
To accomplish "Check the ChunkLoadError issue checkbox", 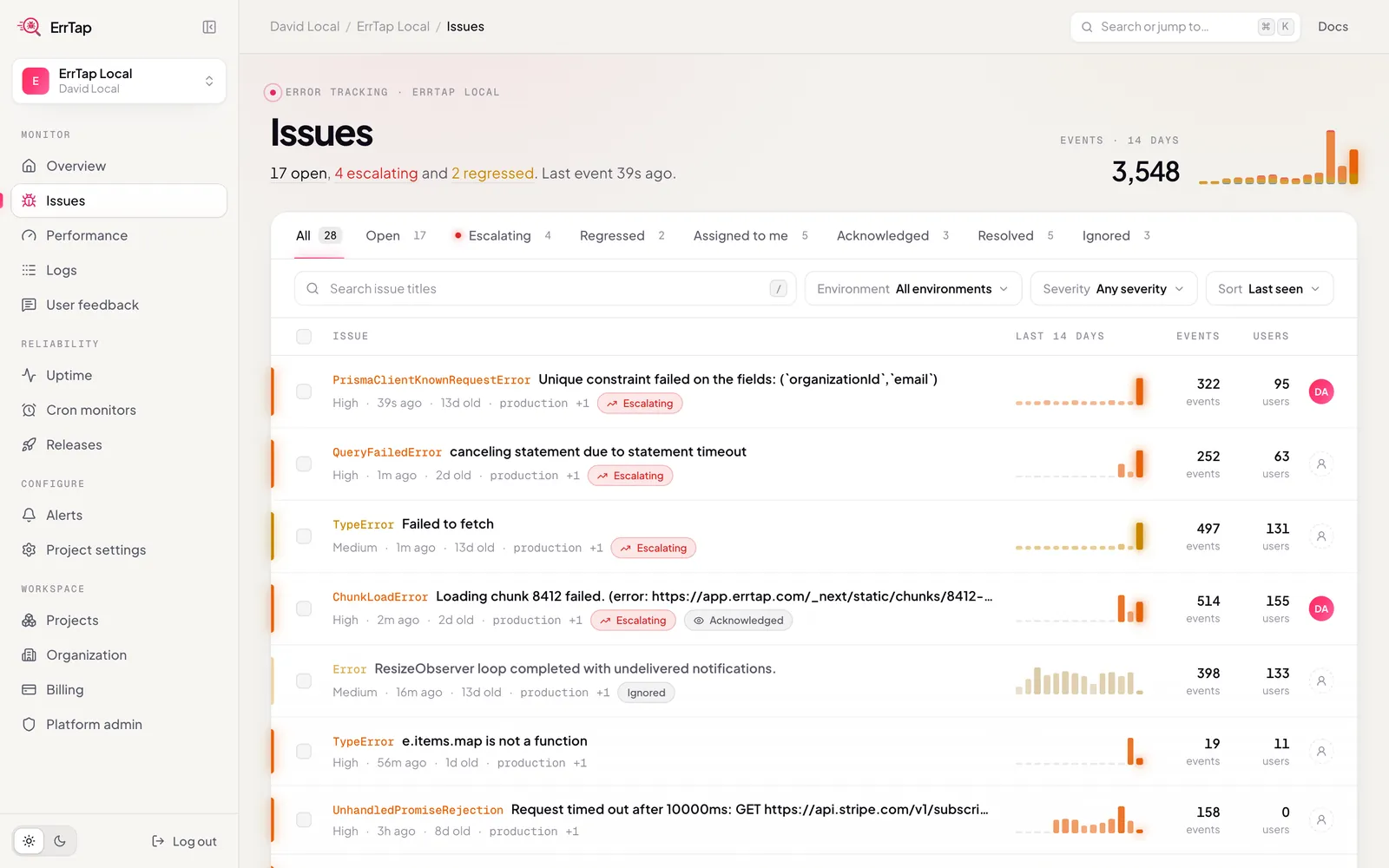I will [x=304, y=608].
